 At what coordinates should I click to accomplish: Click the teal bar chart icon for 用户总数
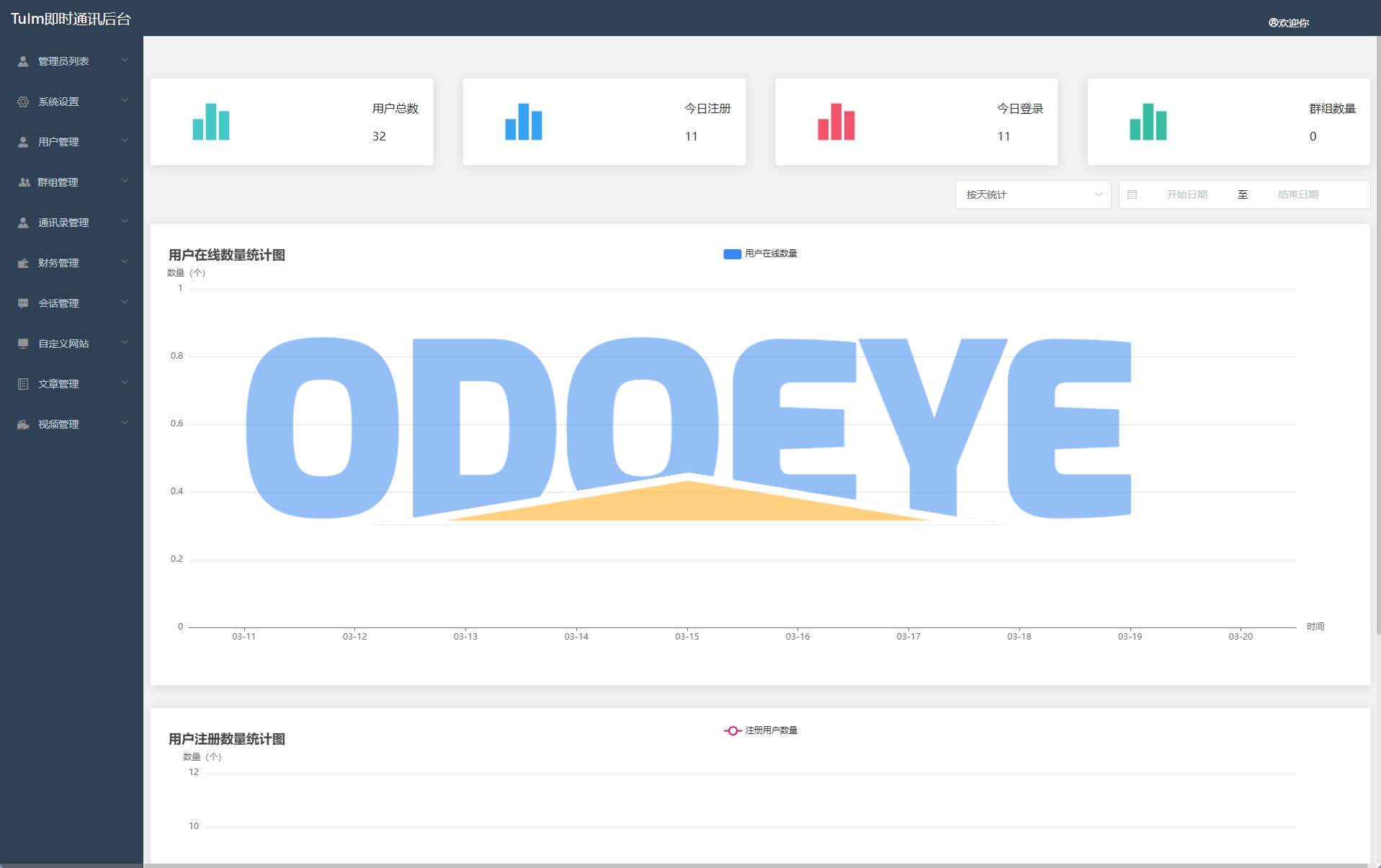(x=210, y=122)
